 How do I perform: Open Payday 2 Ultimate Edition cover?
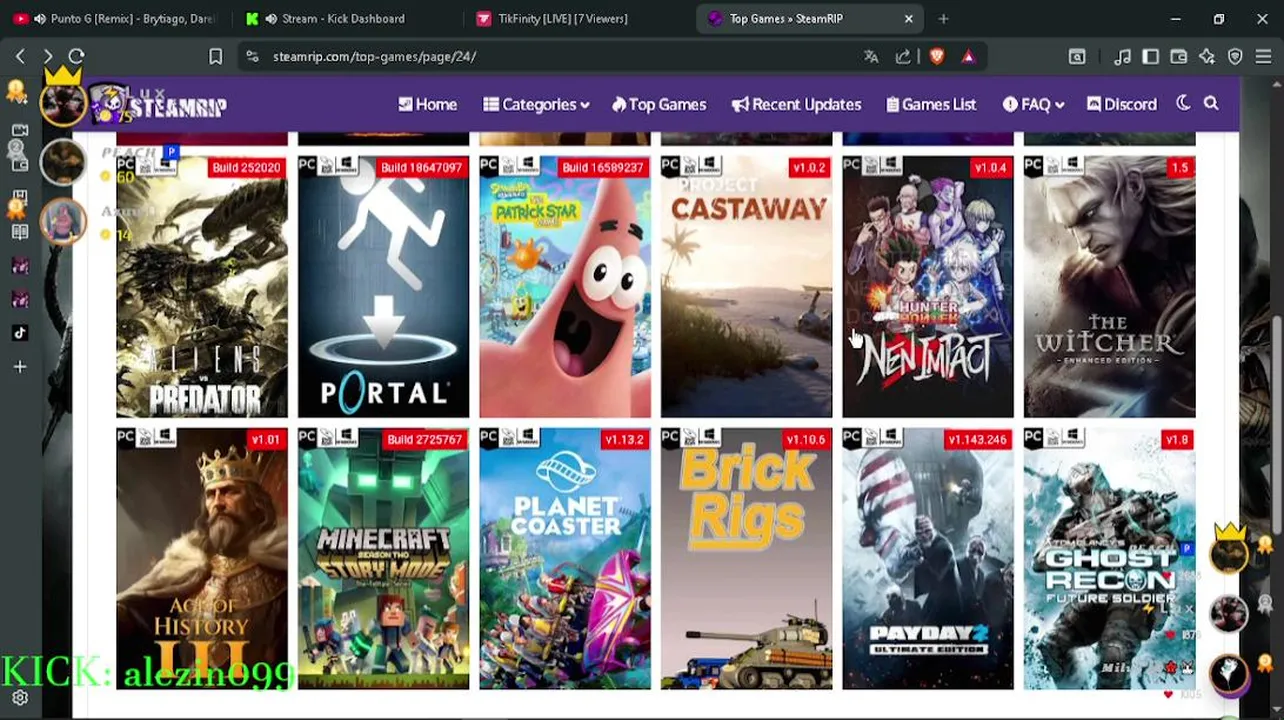[928, 558]
